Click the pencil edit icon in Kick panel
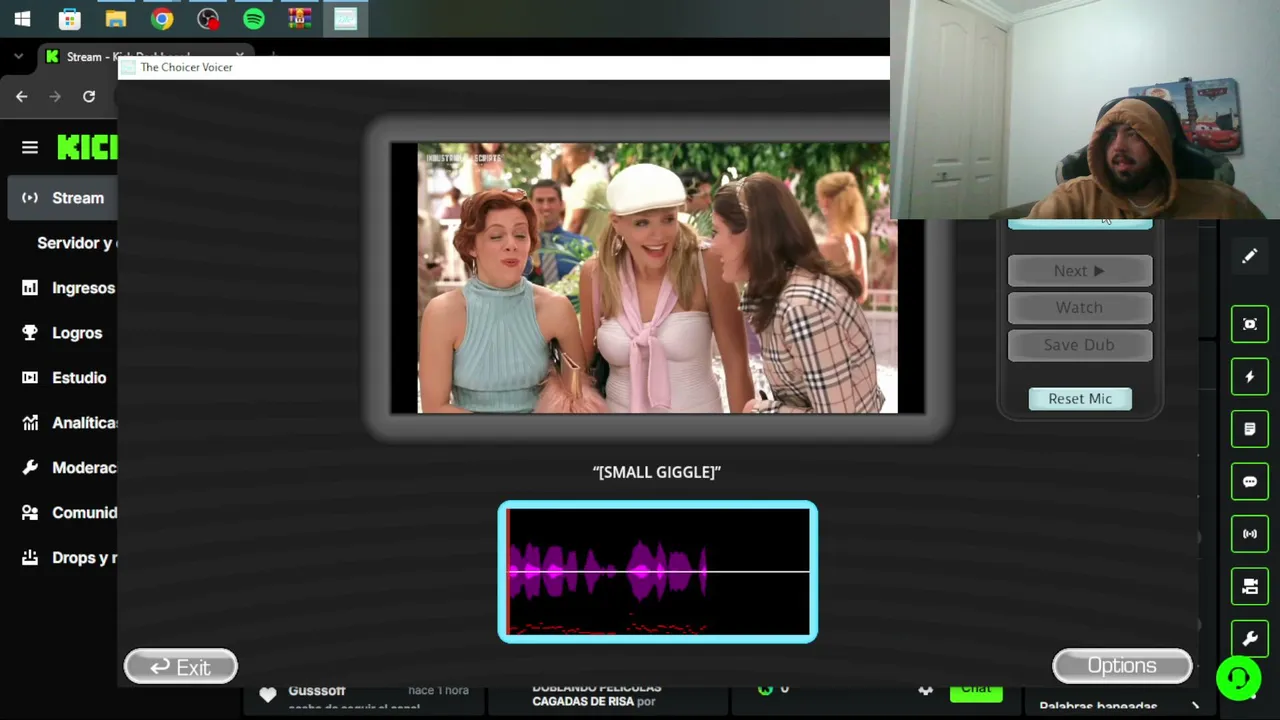The height and width of the screenshot is (720, 1280). [1250, 257]
